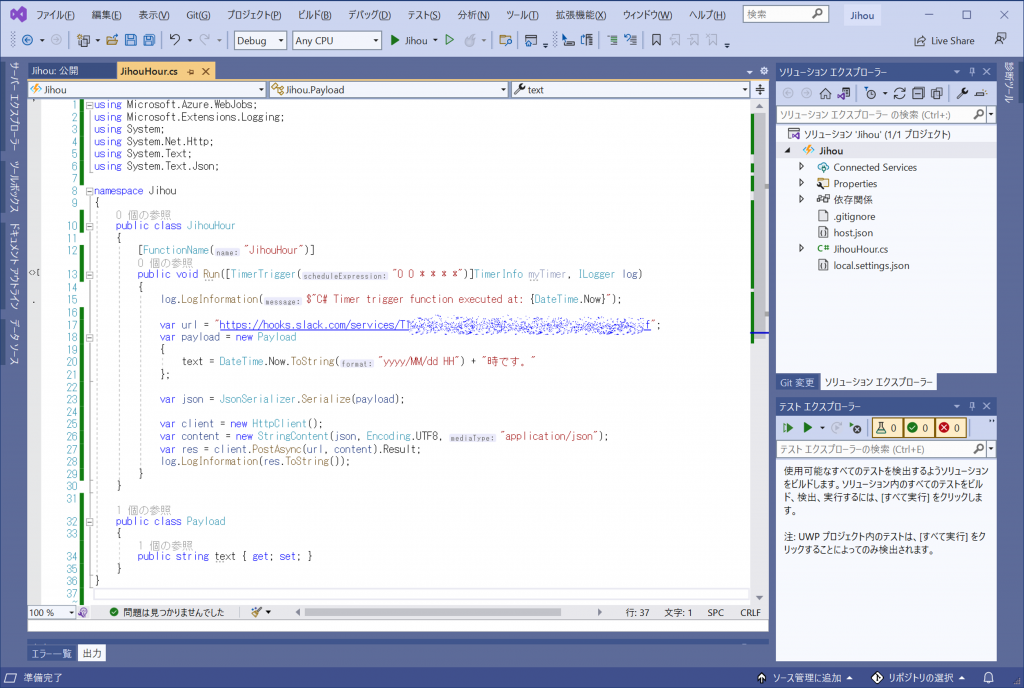Switch to the Git 変更 tab
The width and height of the screenshot is (1024, 688).
tap(797, 382)
